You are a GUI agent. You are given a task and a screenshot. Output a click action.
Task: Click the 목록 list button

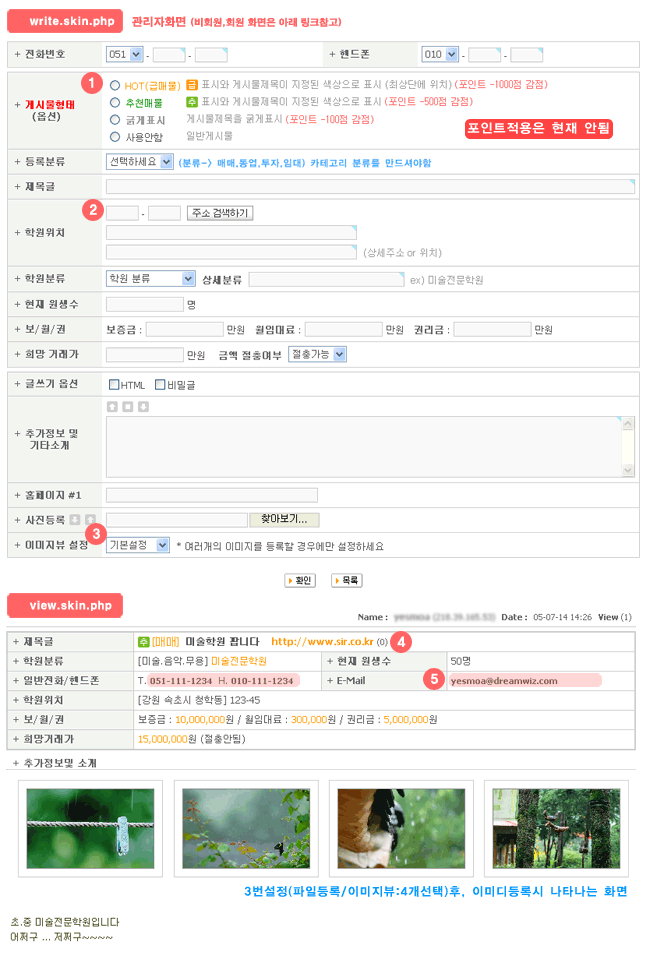coord(346,580)
